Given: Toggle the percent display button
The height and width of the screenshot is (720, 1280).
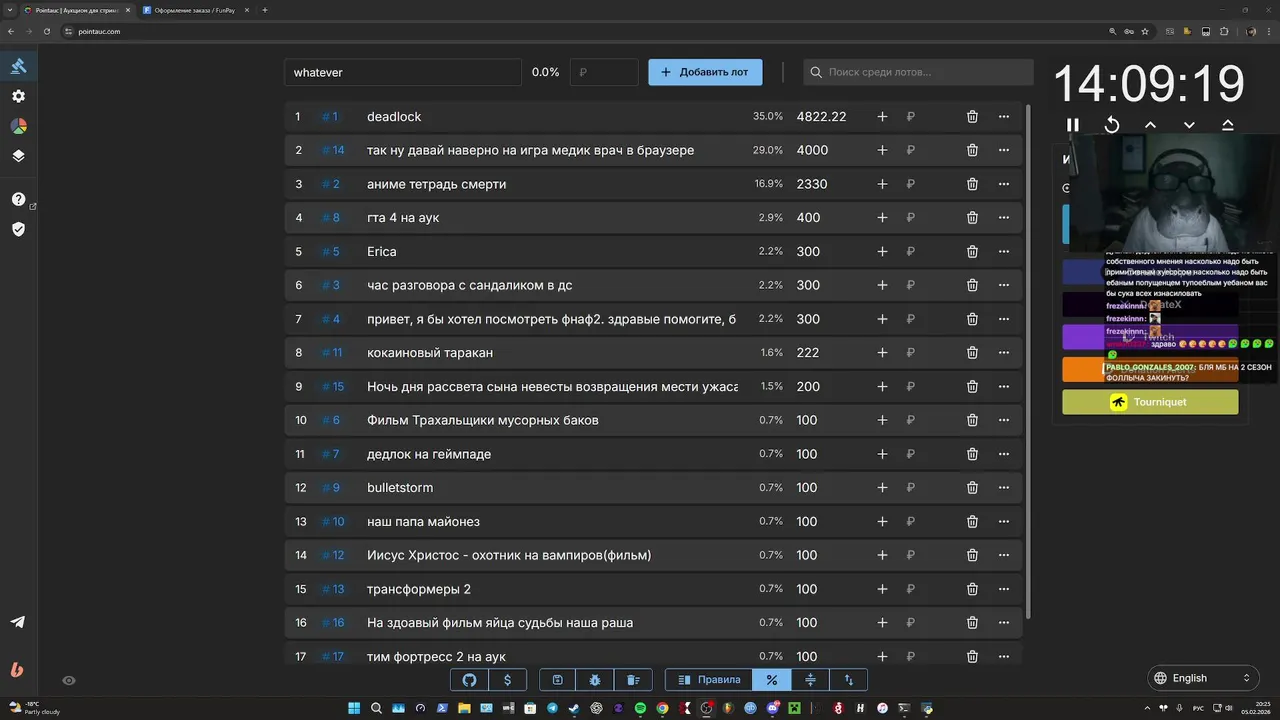Looking at the screenshot, I should [x=772, y=680].
